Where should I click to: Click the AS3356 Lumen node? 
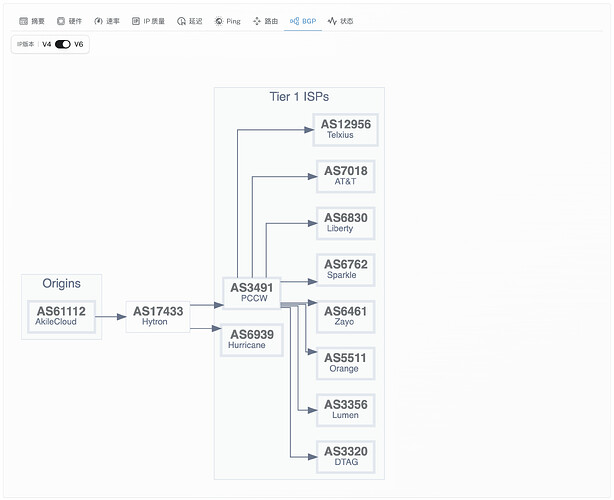(x=345, y=410)
